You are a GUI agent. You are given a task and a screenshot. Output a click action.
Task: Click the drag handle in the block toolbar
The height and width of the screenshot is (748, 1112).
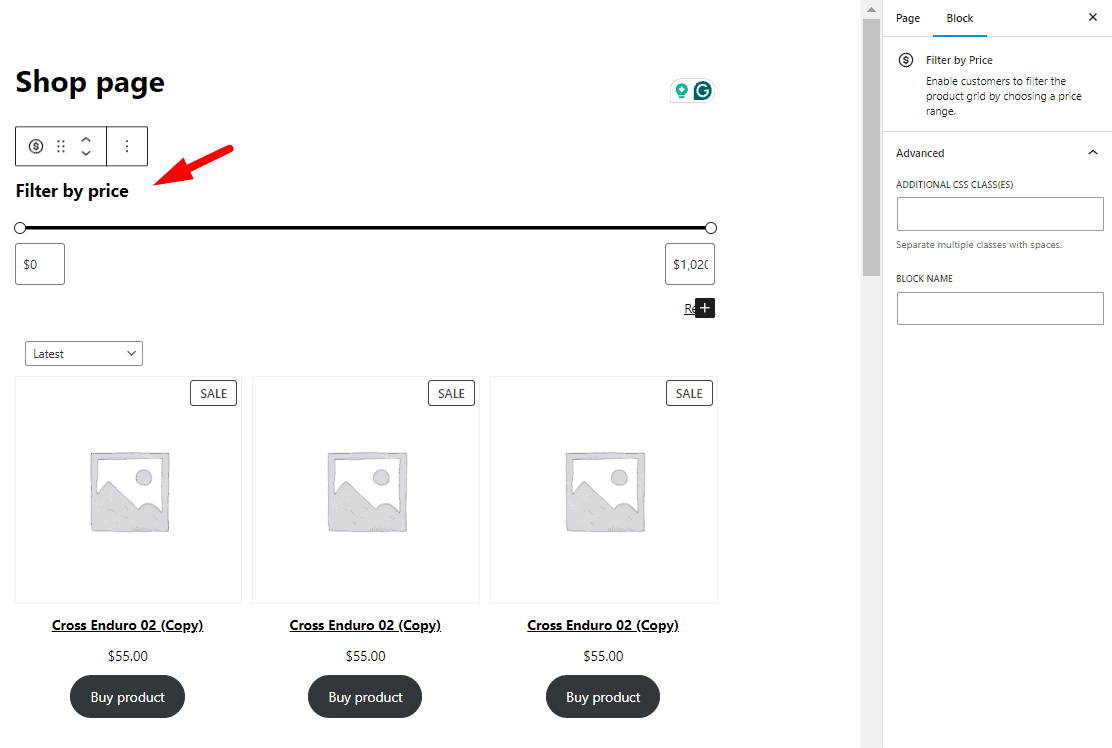click(x=60, y=146)
